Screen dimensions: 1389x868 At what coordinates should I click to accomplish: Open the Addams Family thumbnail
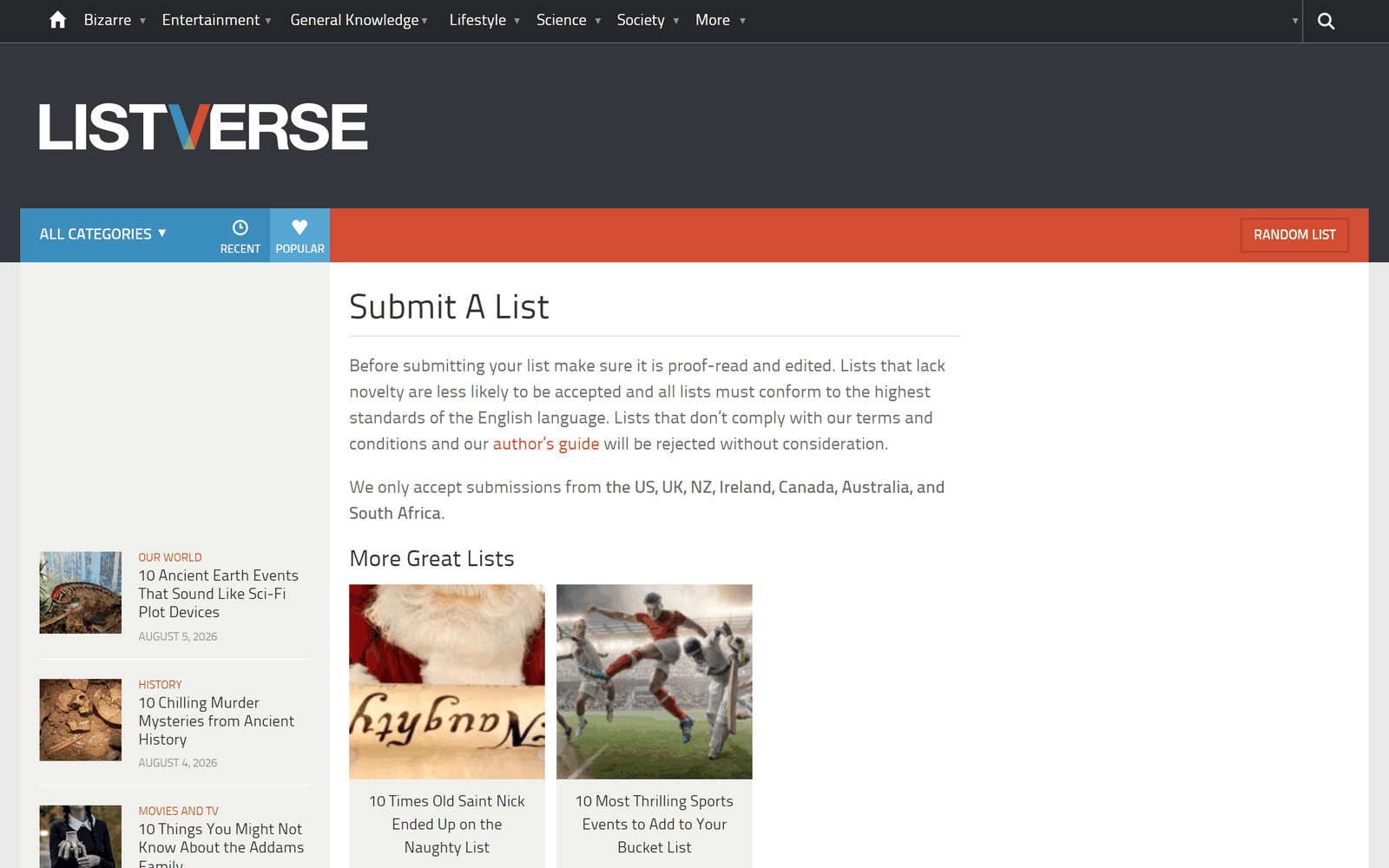pos(81,837)
